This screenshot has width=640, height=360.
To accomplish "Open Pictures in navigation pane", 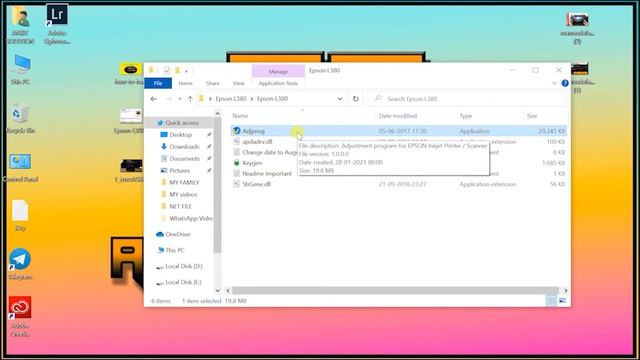I will pyautogui.click(x=180, y=171).
